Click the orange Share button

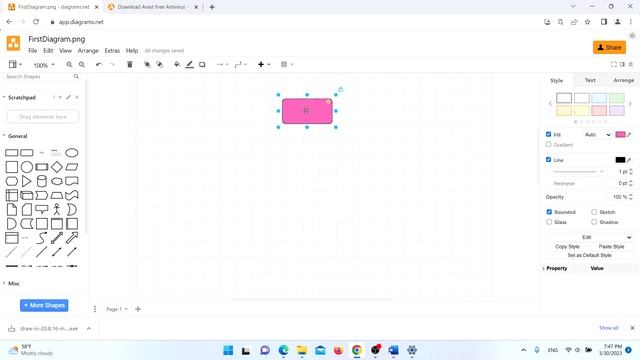point(609,47)
